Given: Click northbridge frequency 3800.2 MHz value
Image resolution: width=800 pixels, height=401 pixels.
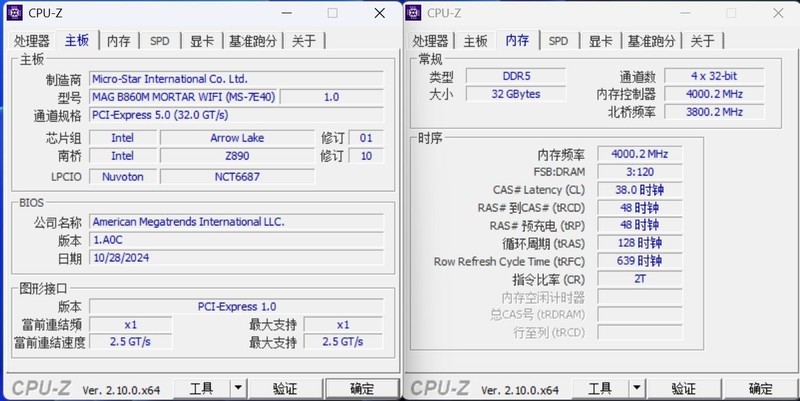Looking at the screenshot, I should (x=714, y=112).
